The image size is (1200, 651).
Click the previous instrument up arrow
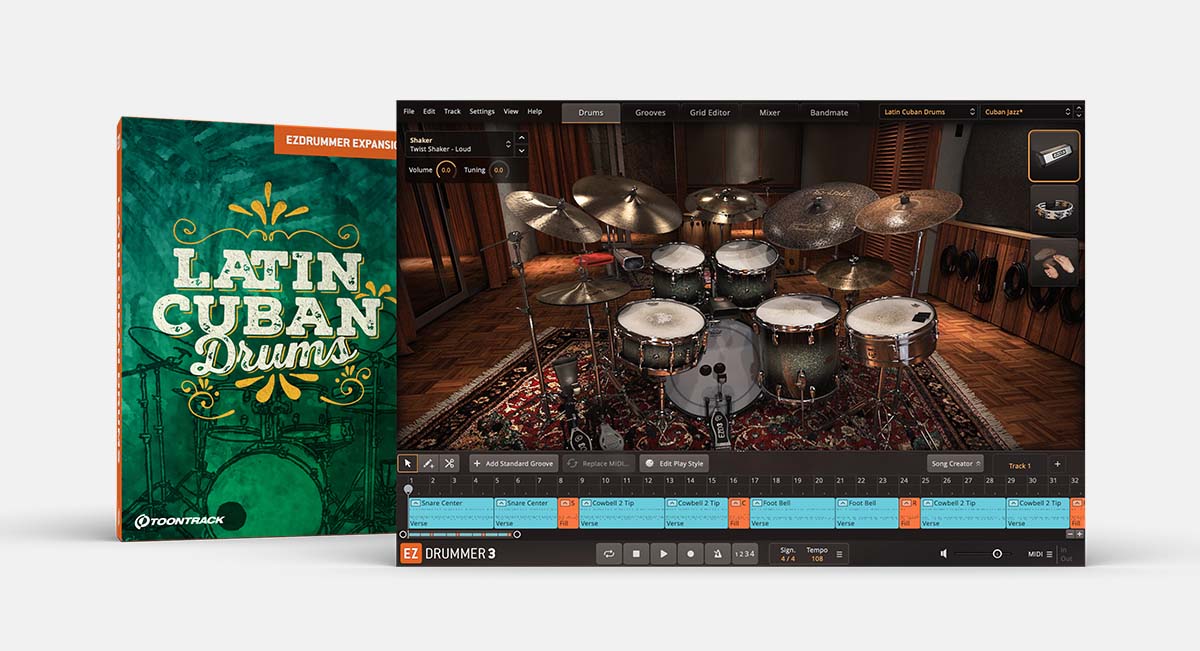(521, 138)
